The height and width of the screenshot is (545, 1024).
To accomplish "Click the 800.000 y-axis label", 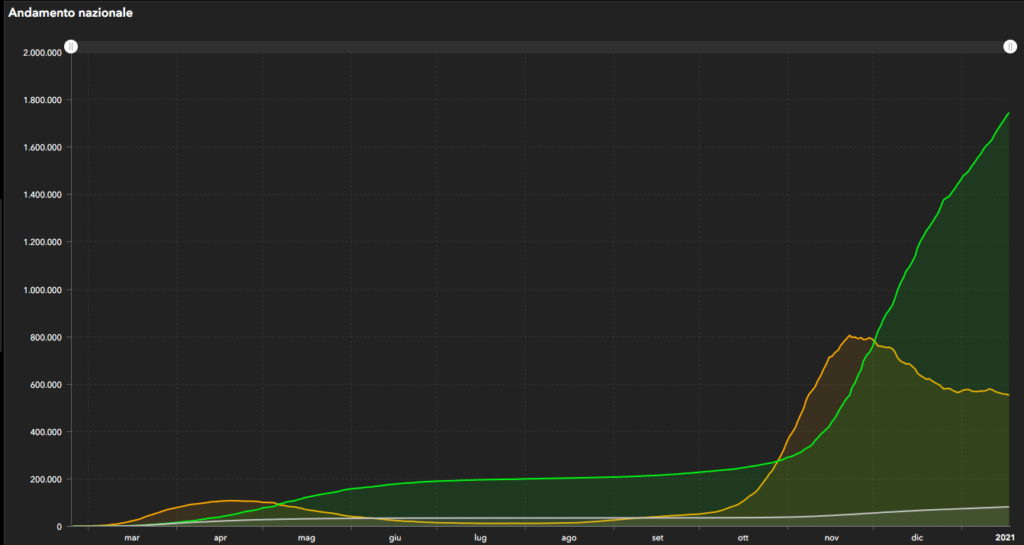I will click(x=46, y=337).
